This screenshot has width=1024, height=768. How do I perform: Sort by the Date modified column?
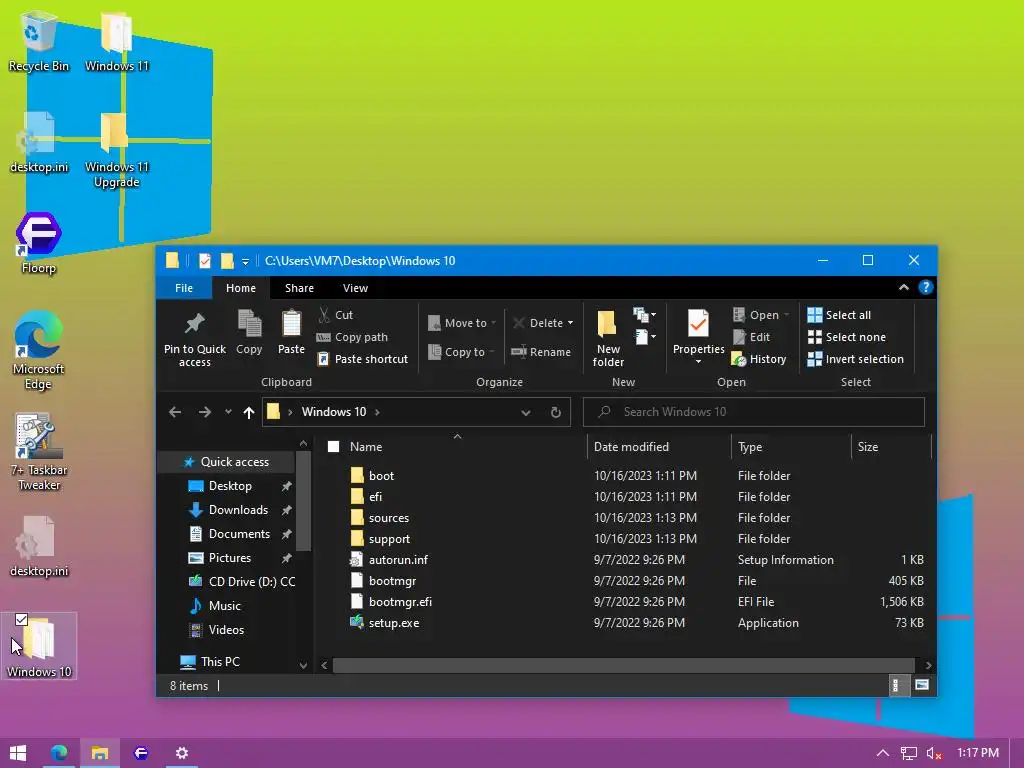coord(659,447)
